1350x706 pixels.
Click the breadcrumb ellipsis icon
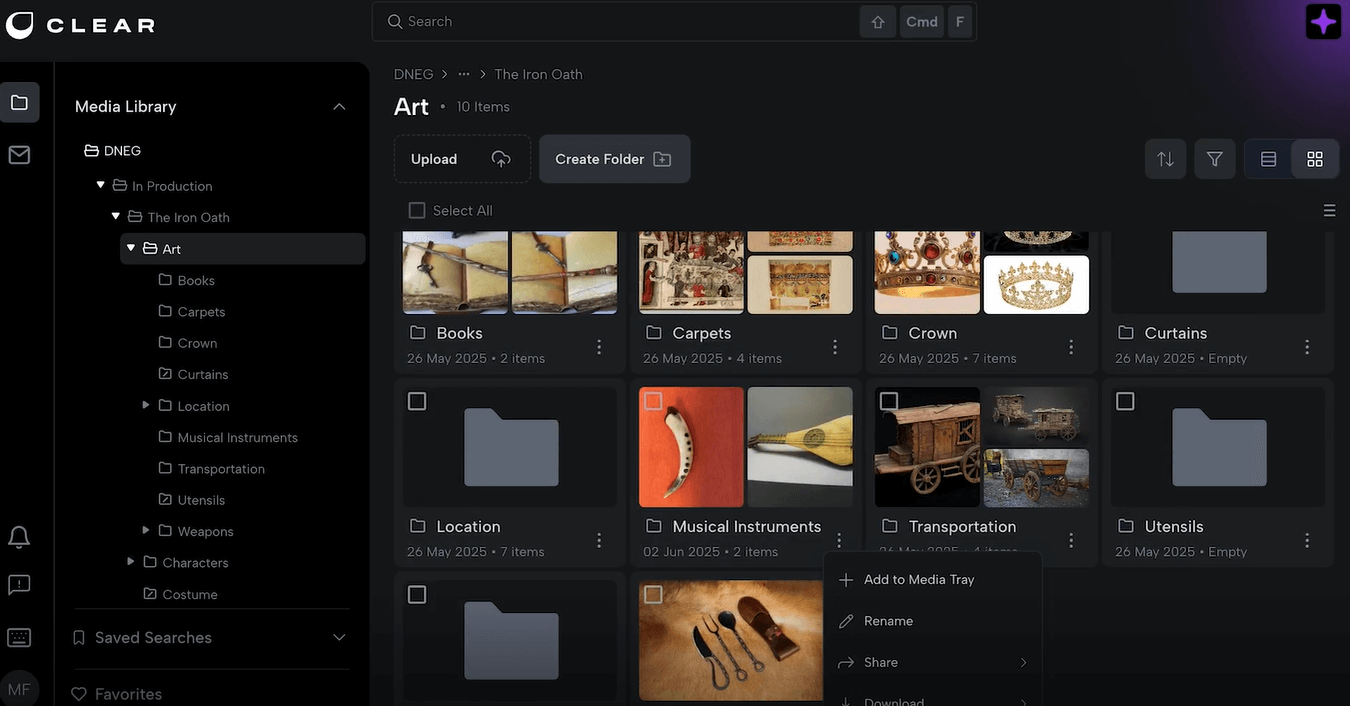[464, 74]
